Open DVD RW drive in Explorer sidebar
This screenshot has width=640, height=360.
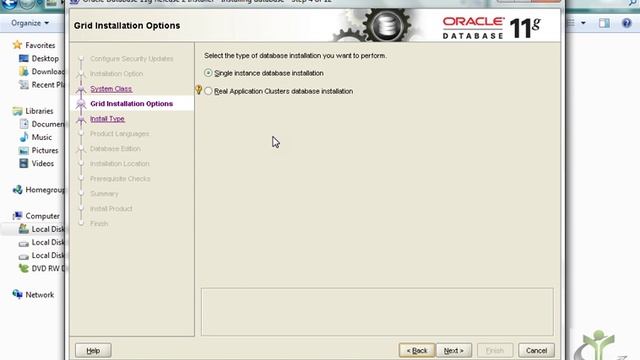tap(48, 269)
